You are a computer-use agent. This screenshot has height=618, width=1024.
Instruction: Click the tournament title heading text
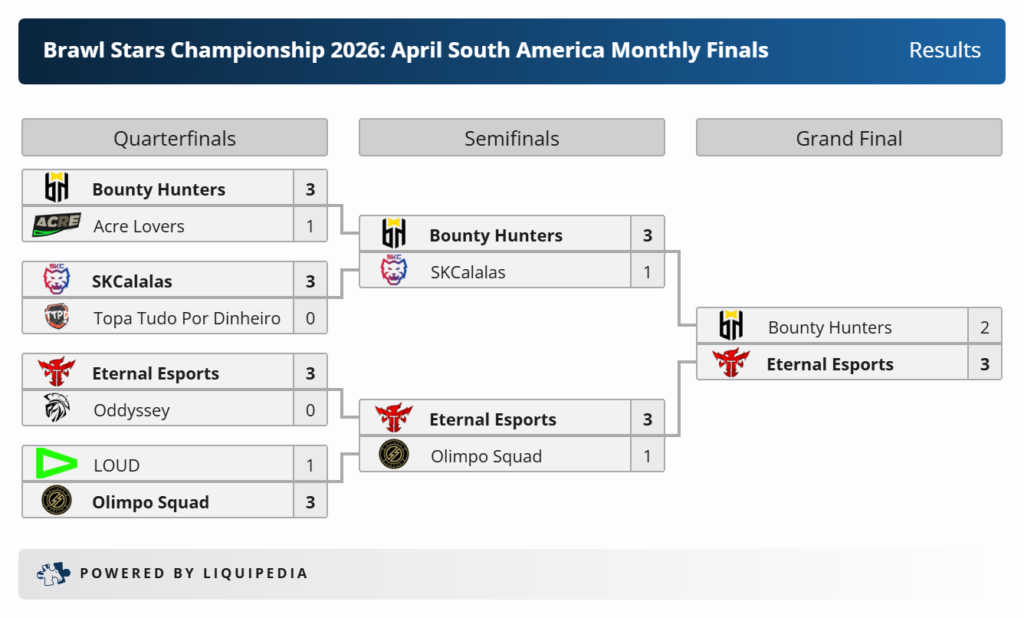(406, 50)
